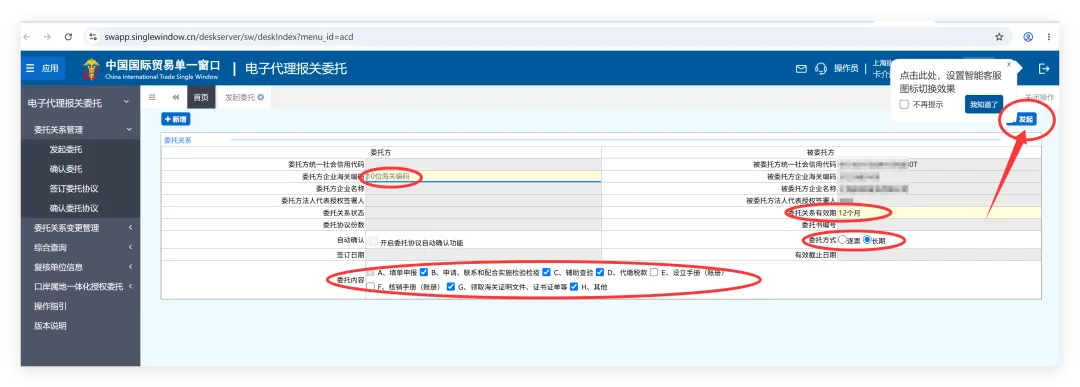Image resolution: width=1080 pixels, height=387 pixels.
Task: Collapse the sidebar with the list icon
Action: pos(152,97)
